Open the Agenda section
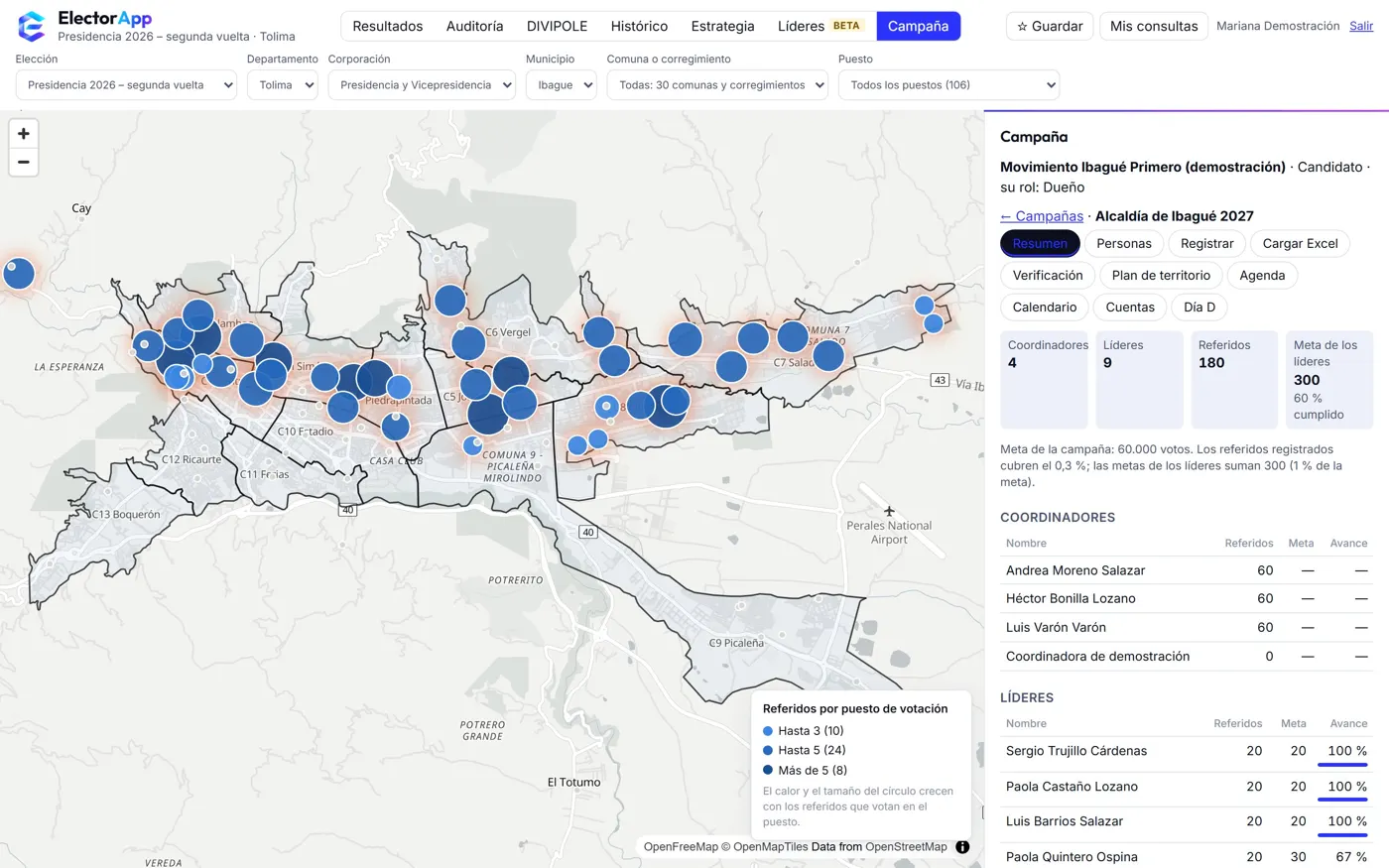Viewport: 1389px width, 868px height. [1262, 276]
